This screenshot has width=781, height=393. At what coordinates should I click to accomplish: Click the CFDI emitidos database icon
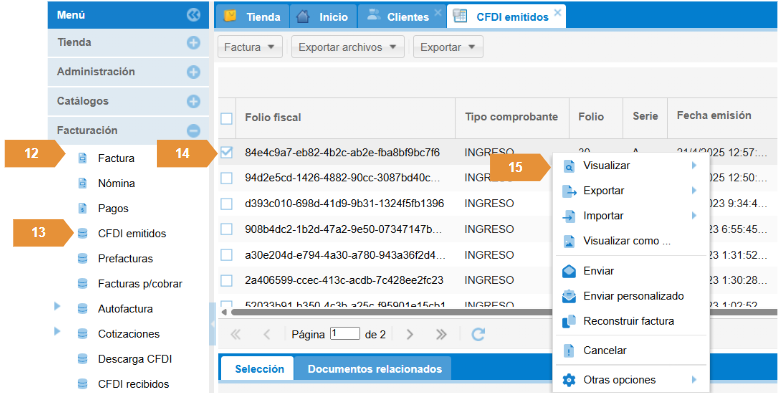point(83,233)
